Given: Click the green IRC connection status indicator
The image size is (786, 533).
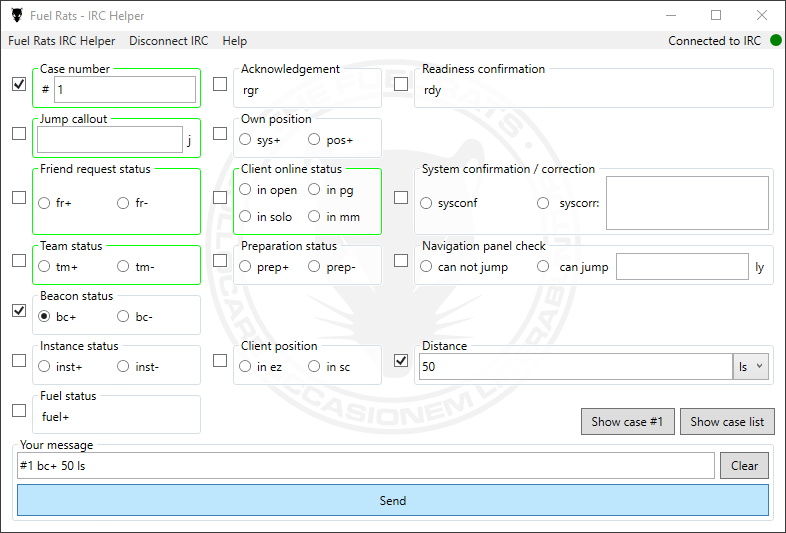Looking at the screenshot, I should pyautogui.click(x=776, y=40).
